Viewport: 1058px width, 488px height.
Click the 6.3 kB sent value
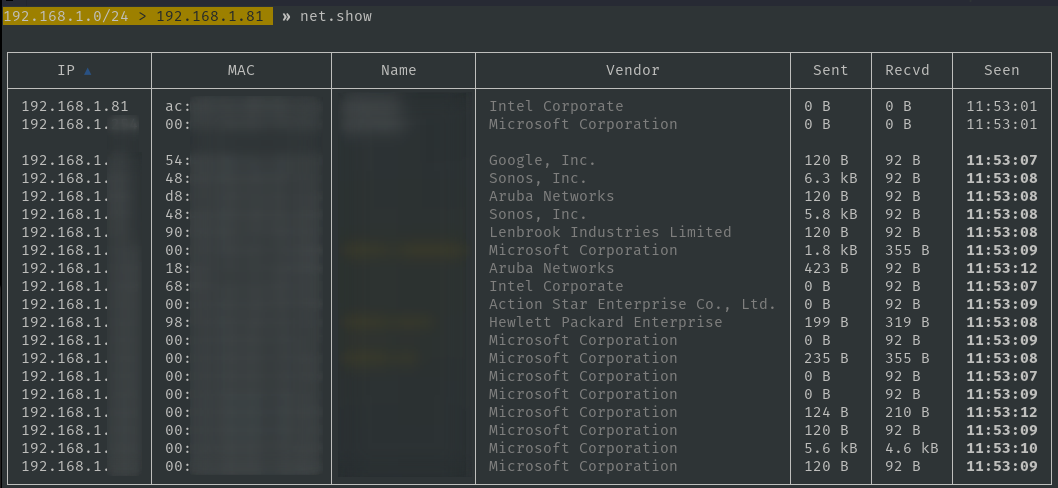(x=830, y=178)
